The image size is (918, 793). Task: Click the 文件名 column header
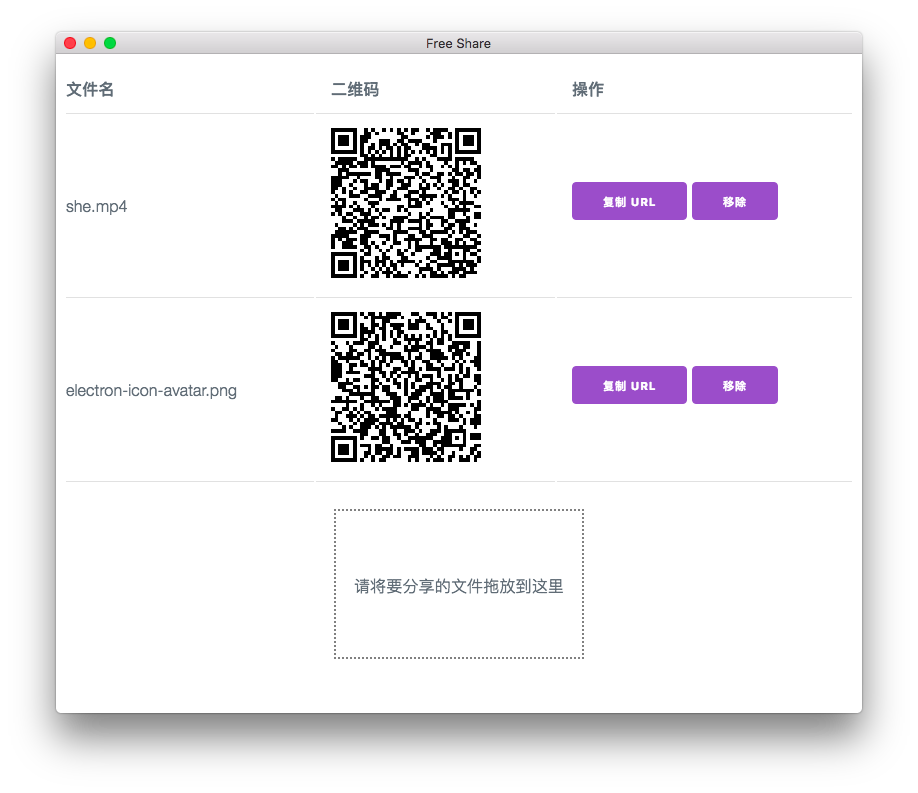90,89
